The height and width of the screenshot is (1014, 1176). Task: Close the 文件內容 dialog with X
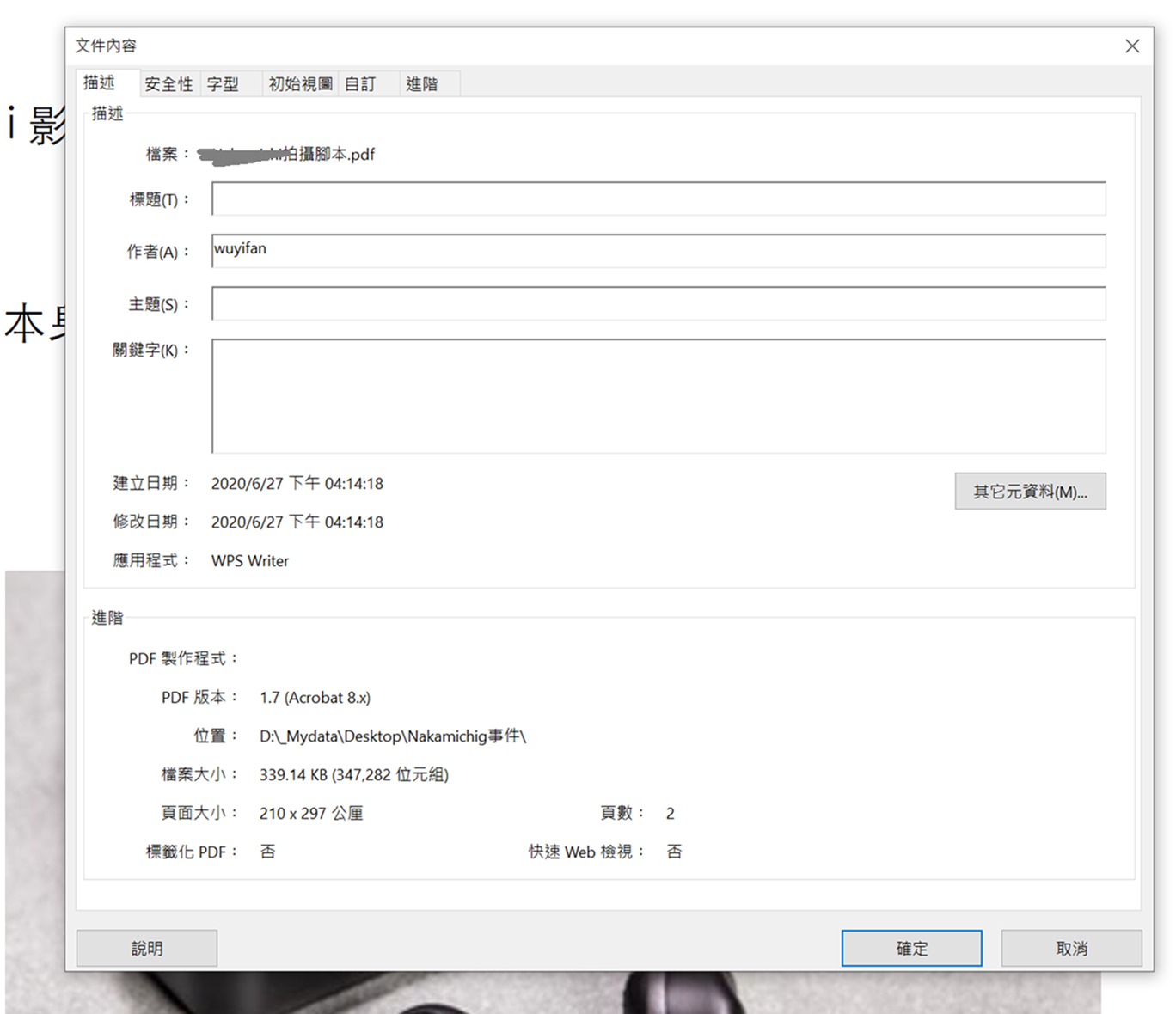[x=1132, y=46]
